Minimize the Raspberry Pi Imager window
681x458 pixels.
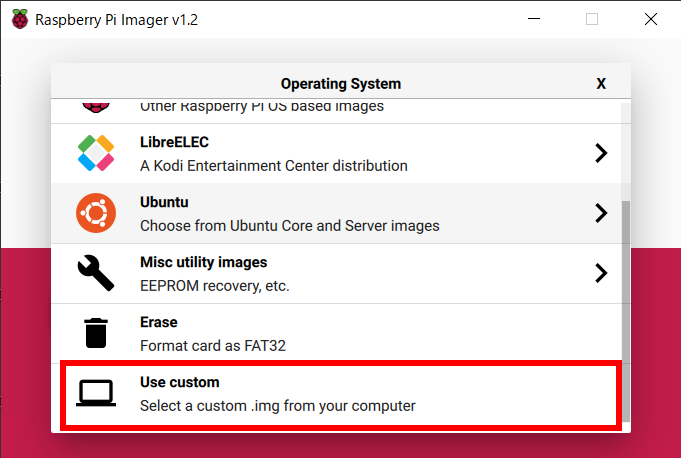point(534,19)
